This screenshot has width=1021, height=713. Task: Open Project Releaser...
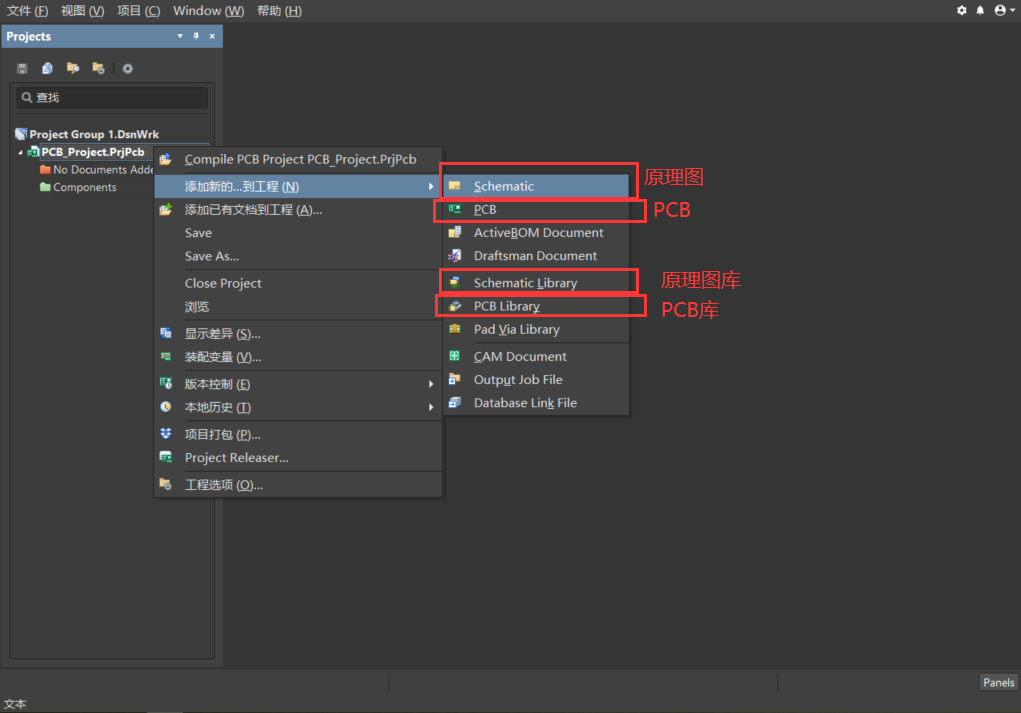[298, 458]
